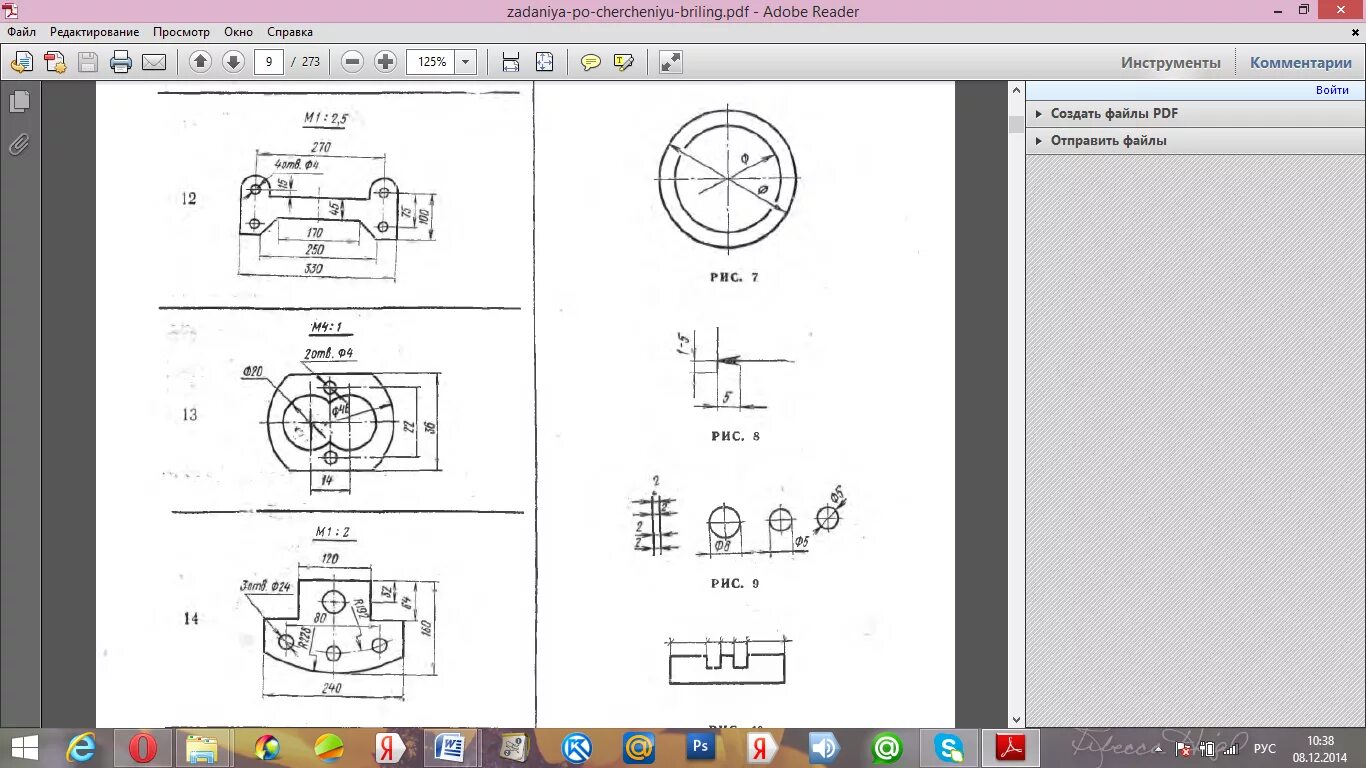Open the Редактирование menu
The width and height of the screenshot is (1366, 768).
point(95,33)
